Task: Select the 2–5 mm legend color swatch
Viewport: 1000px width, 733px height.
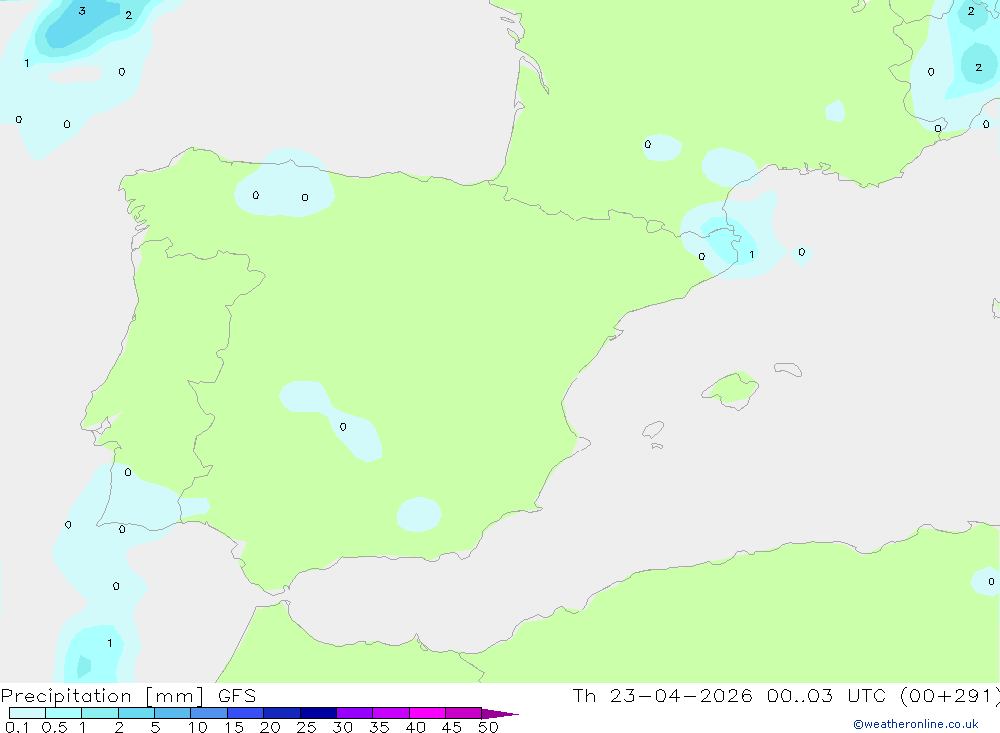Action: 136,713
